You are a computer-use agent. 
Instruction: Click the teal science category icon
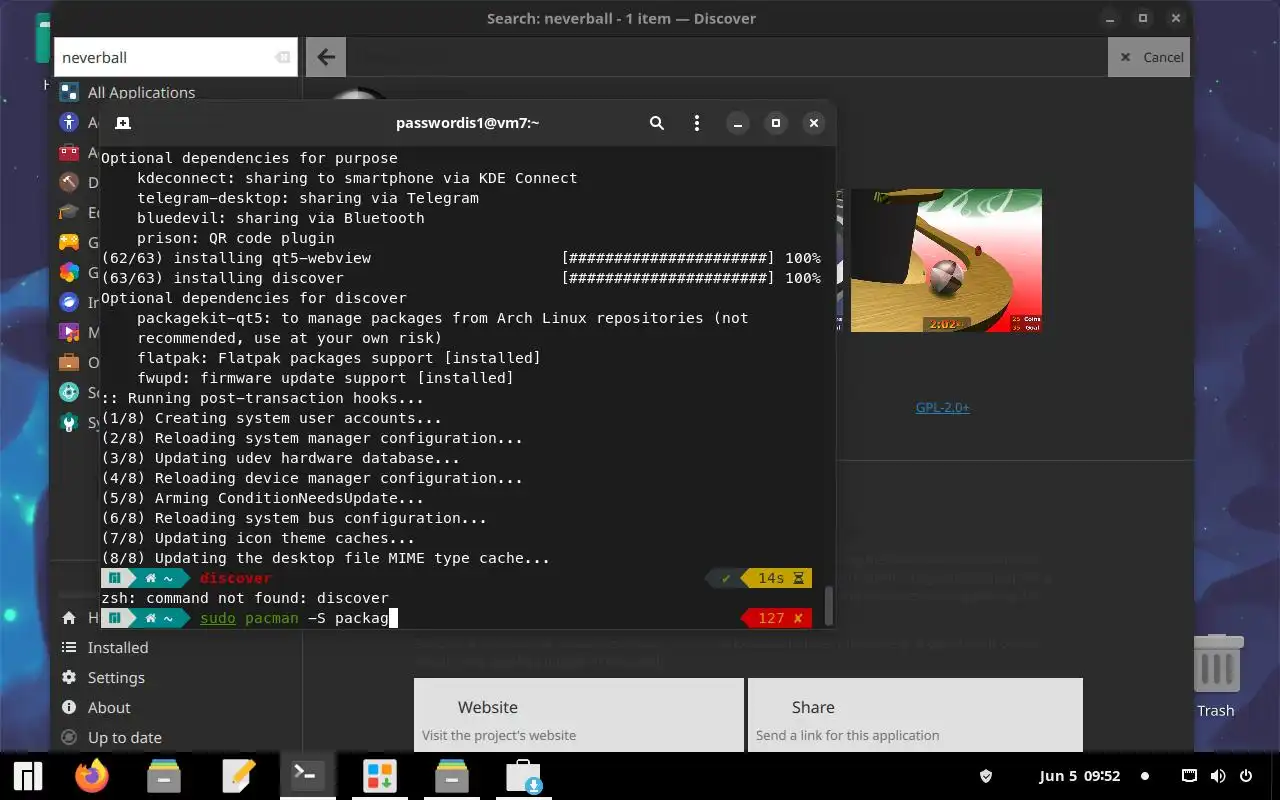point(69,392)
